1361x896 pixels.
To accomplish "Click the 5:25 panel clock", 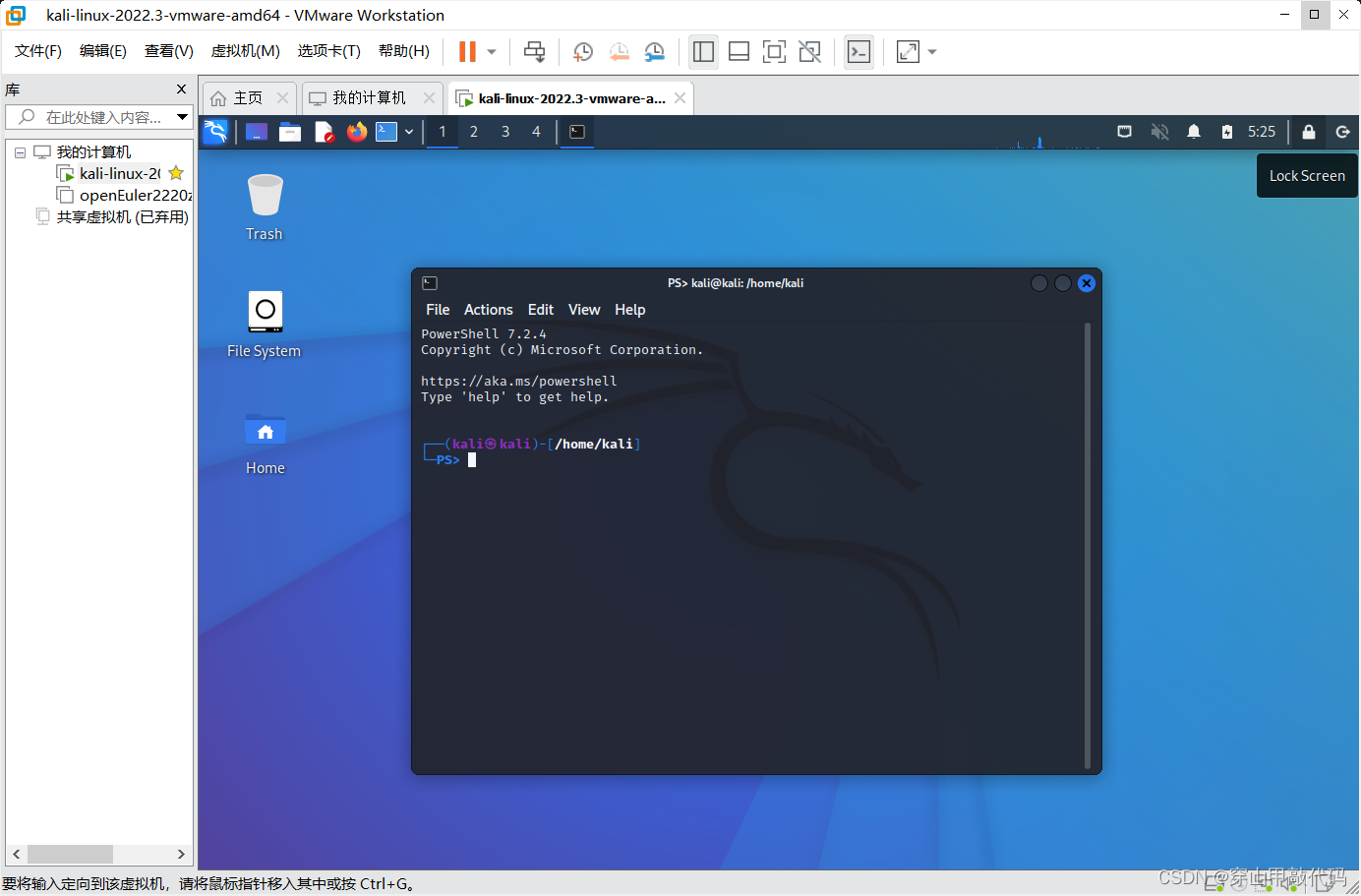I will click(1262, 132).
